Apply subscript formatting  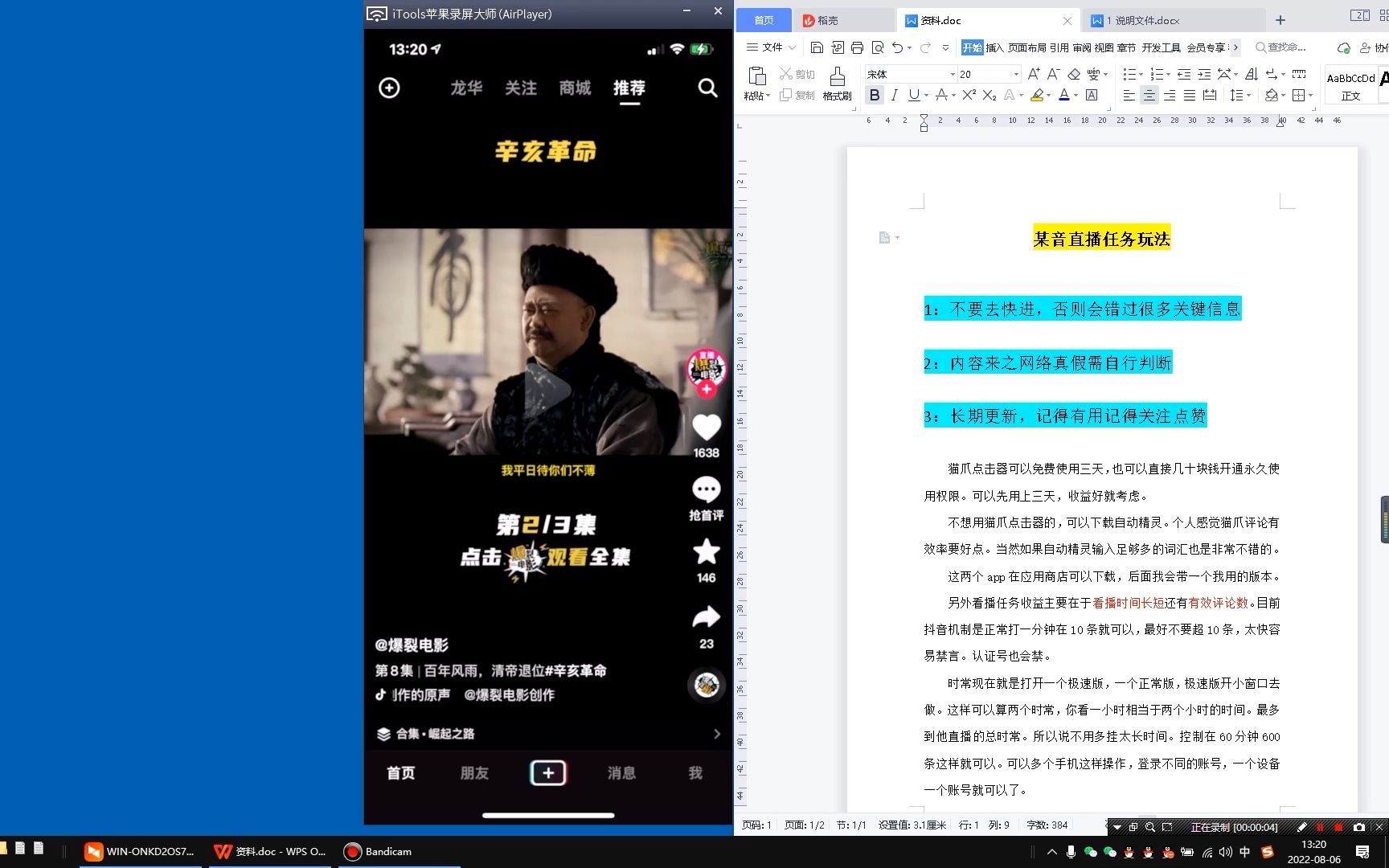990,95
